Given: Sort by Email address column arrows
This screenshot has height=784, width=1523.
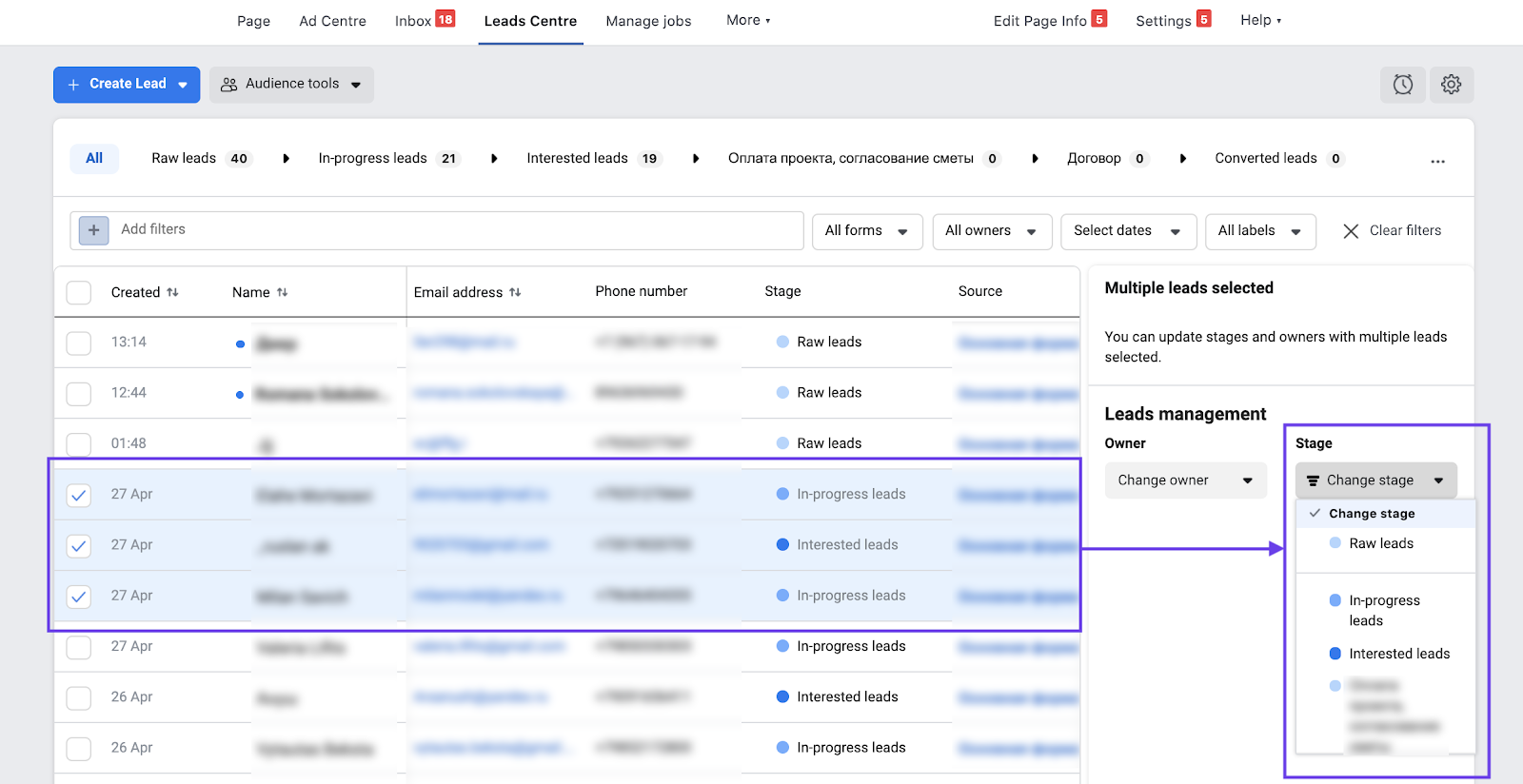Looking at the screenshot, I should point(515,292).
